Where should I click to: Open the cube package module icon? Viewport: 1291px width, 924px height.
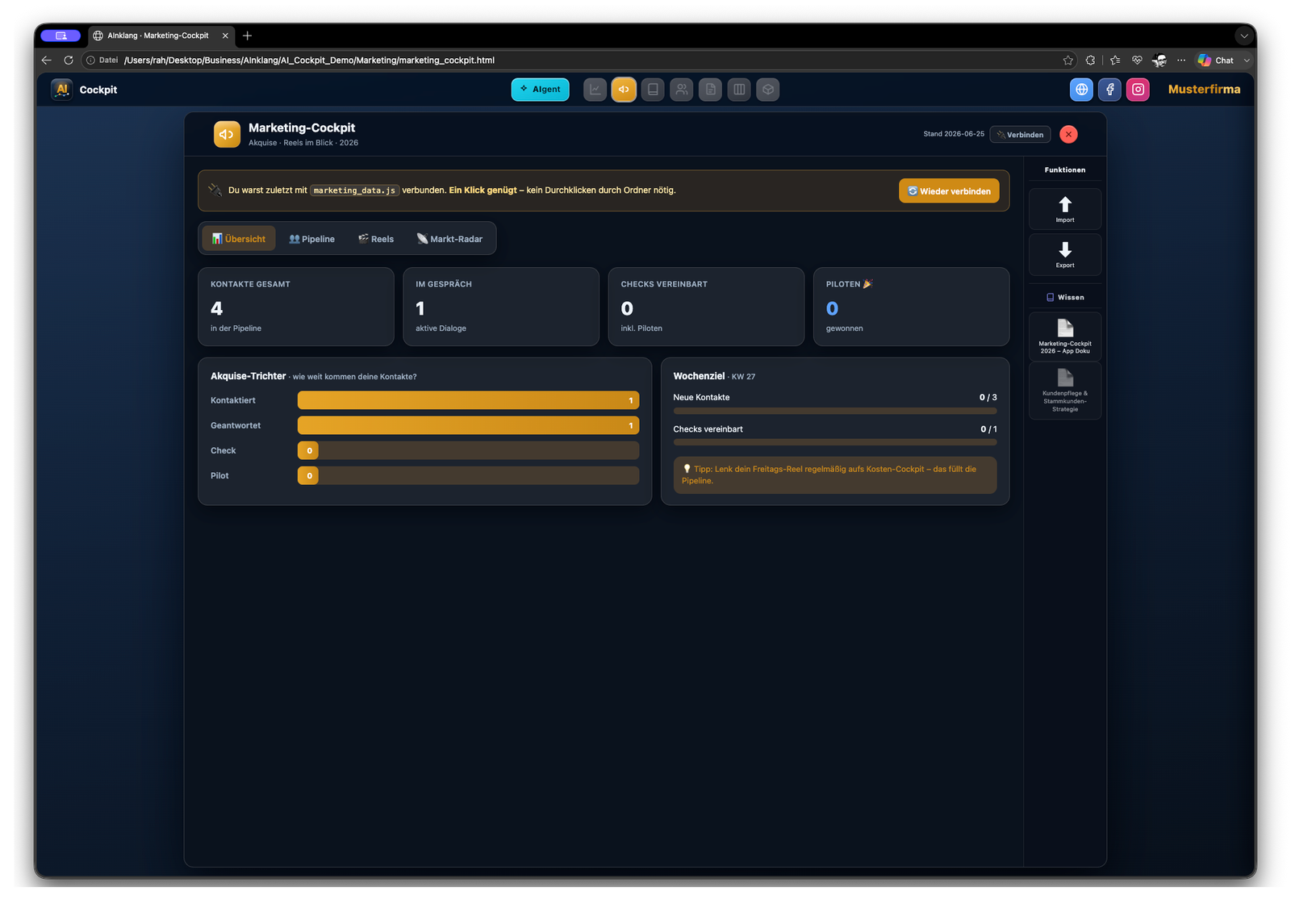pyautogui.click(x=768, y=90)
